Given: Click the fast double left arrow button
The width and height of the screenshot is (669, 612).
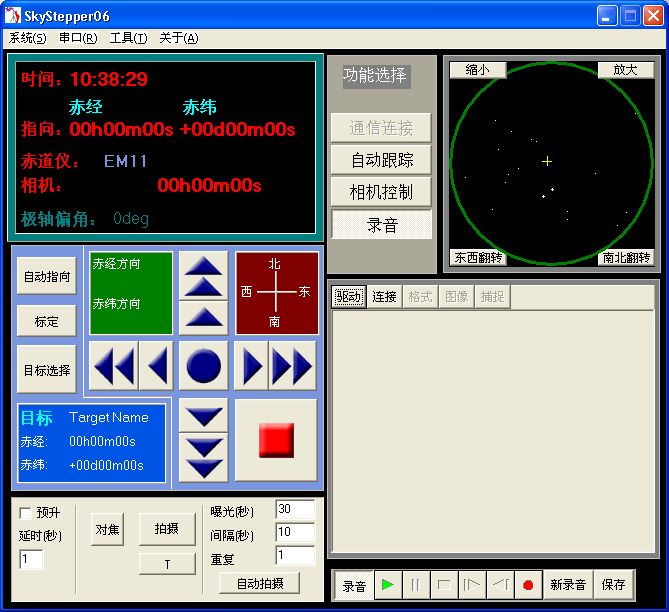Looking at the screenshot, I should 113,366.
